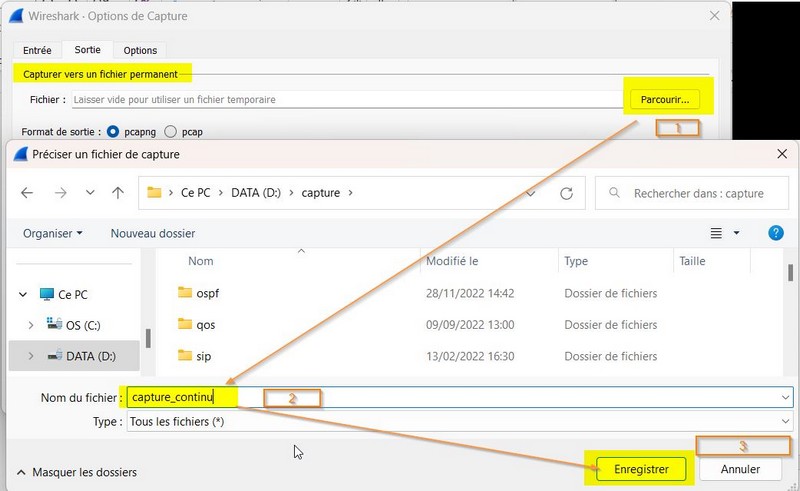Expand the OS (C:) drive node
The width and height of the screenshot is (800, 491).
pos(31,325)
